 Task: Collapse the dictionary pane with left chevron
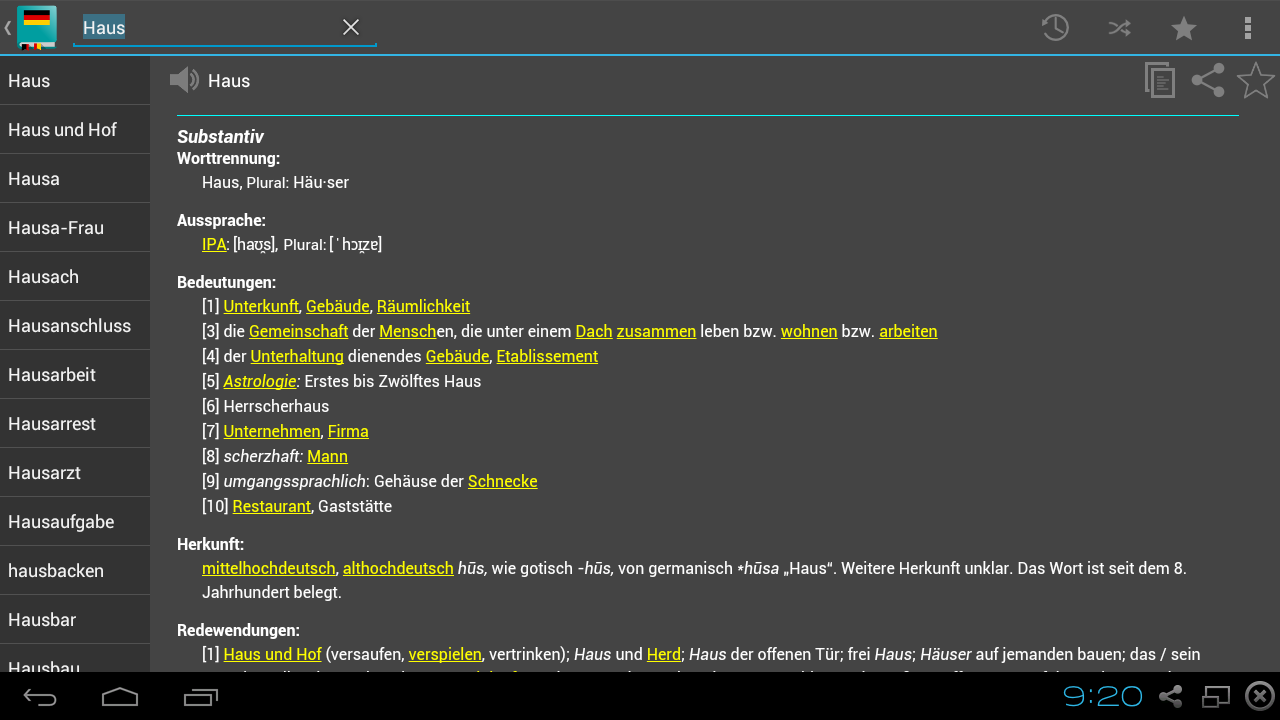click(x=6, y=27)
